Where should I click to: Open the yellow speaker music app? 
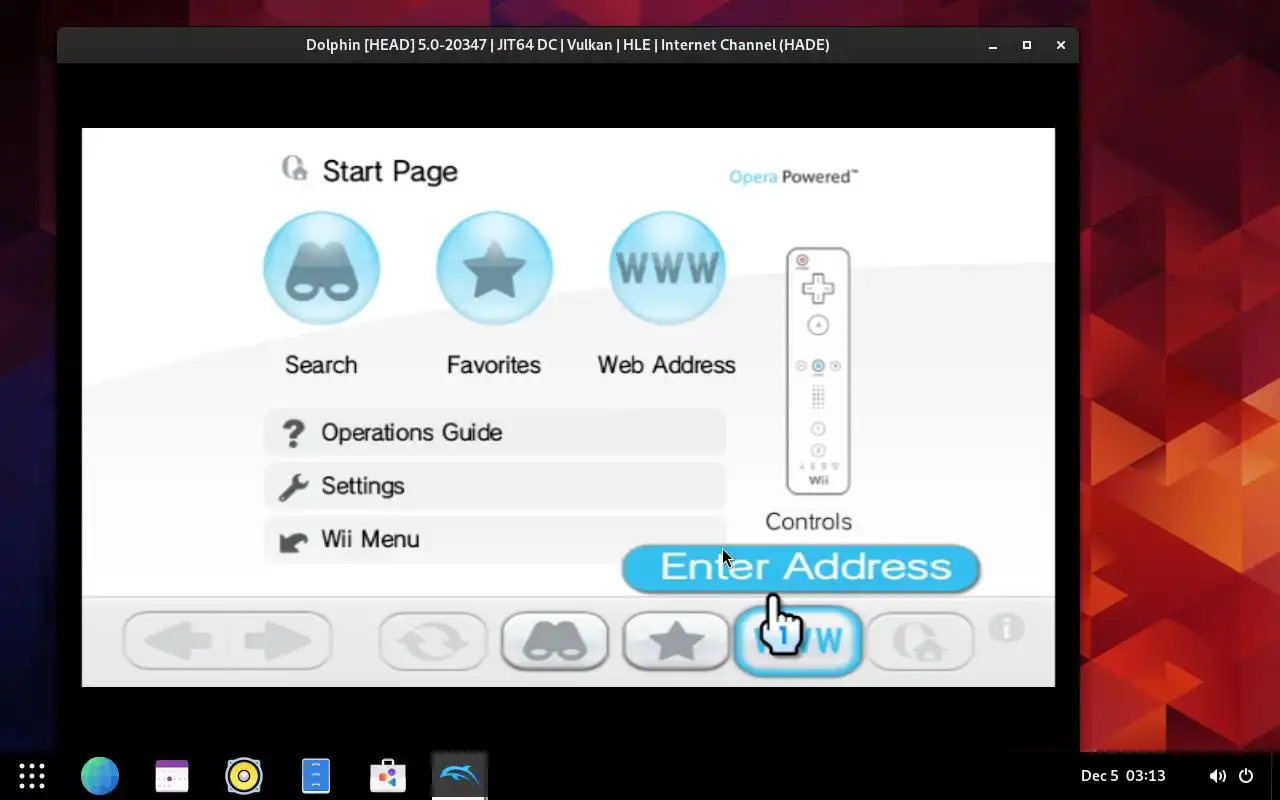[244, 776]
